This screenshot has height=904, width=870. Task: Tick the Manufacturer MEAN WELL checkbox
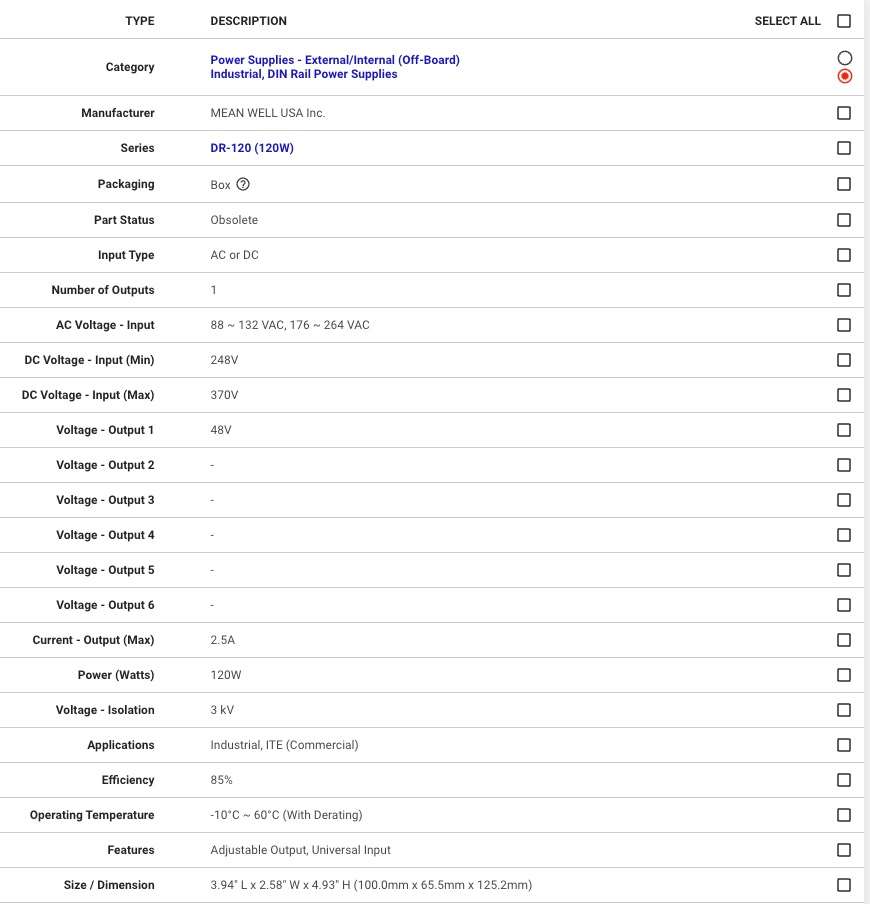844,113
